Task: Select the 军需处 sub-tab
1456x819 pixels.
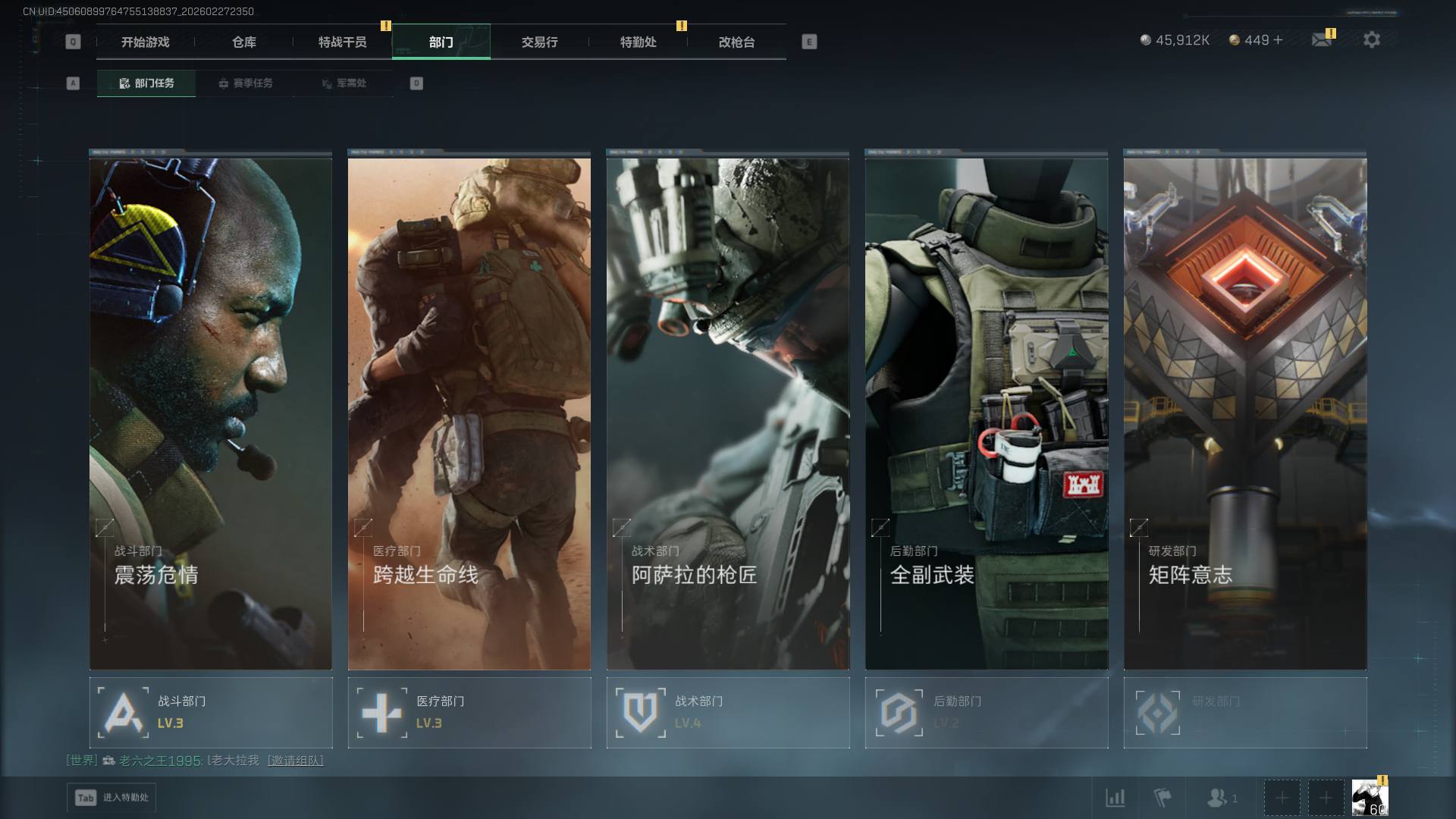Action: coord(344,83)
